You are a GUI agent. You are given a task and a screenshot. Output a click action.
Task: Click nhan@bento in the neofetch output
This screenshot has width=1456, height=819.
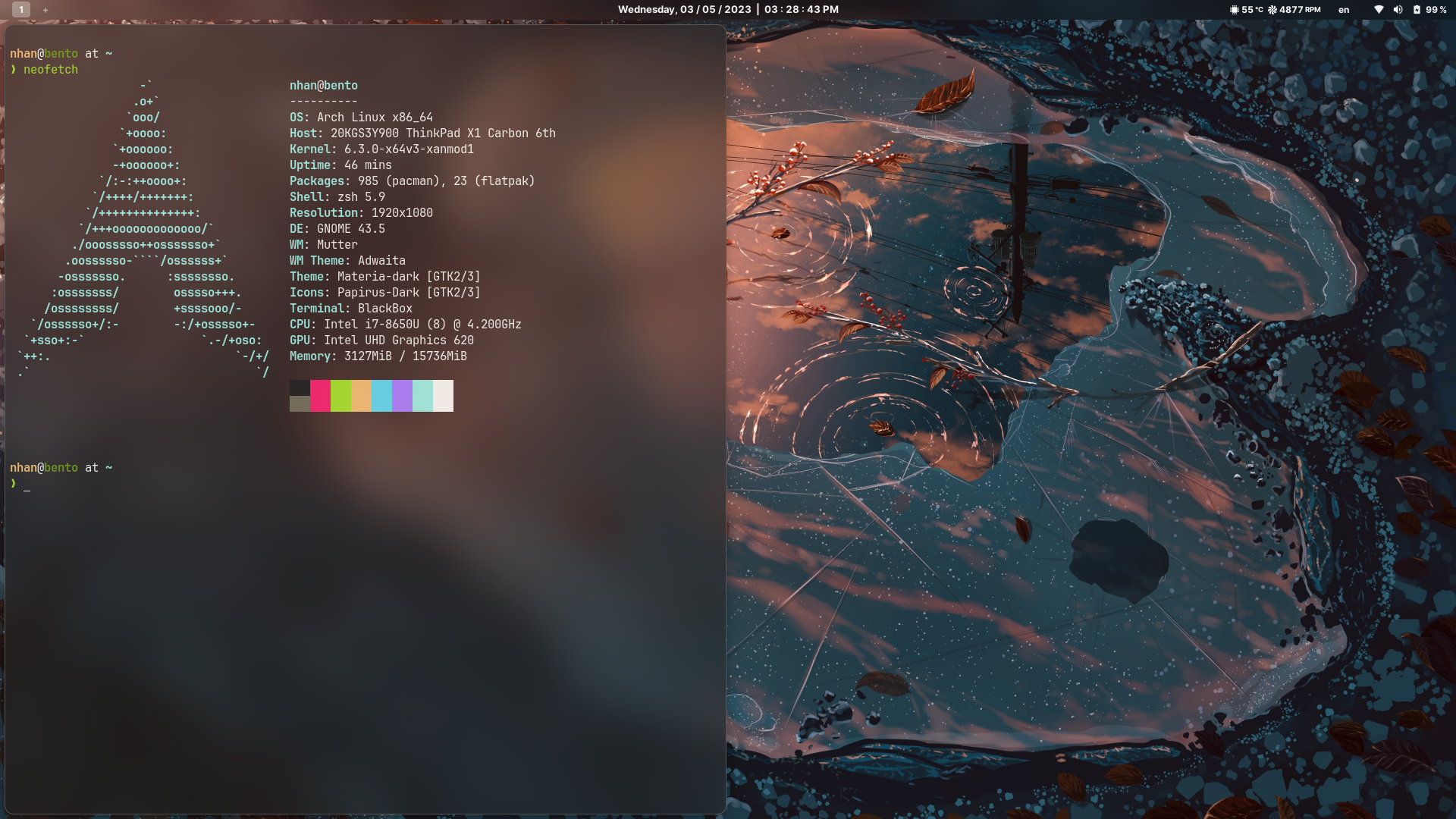coord(324,85)
